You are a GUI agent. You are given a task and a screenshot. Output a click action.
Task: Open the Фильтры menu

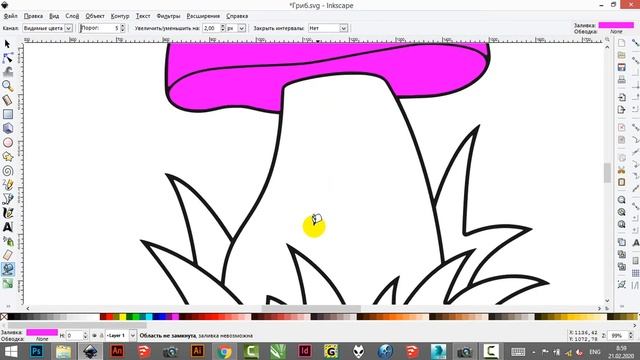coord(168,16)
